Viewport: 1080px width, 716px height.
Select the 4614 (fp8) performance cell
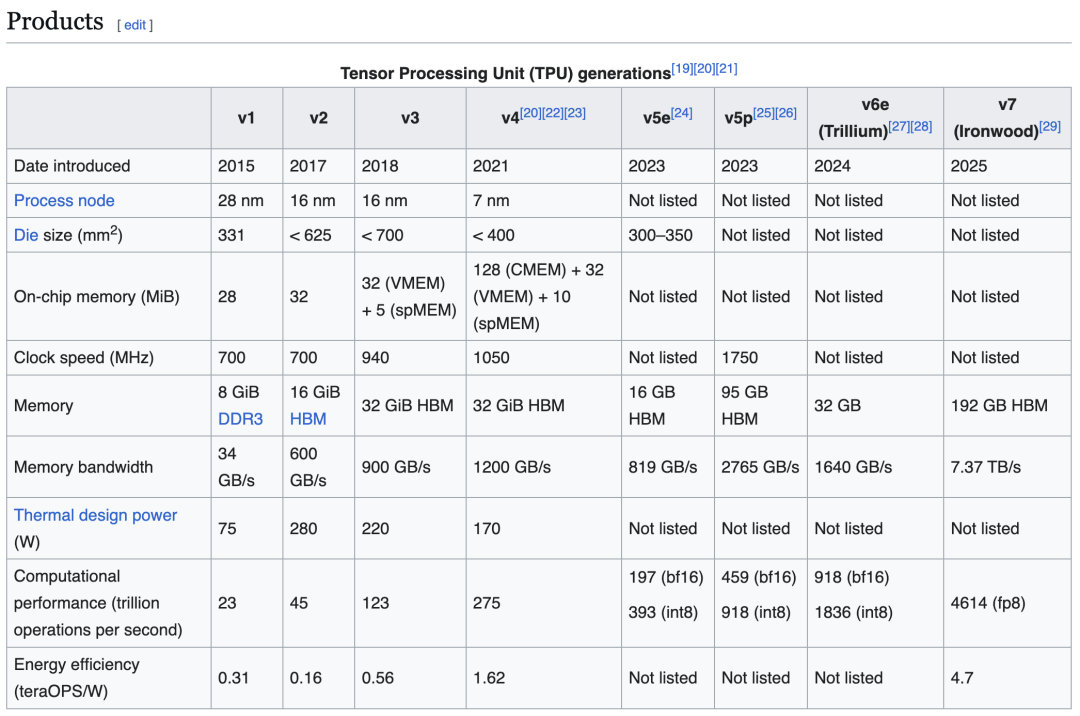(988, 603)
